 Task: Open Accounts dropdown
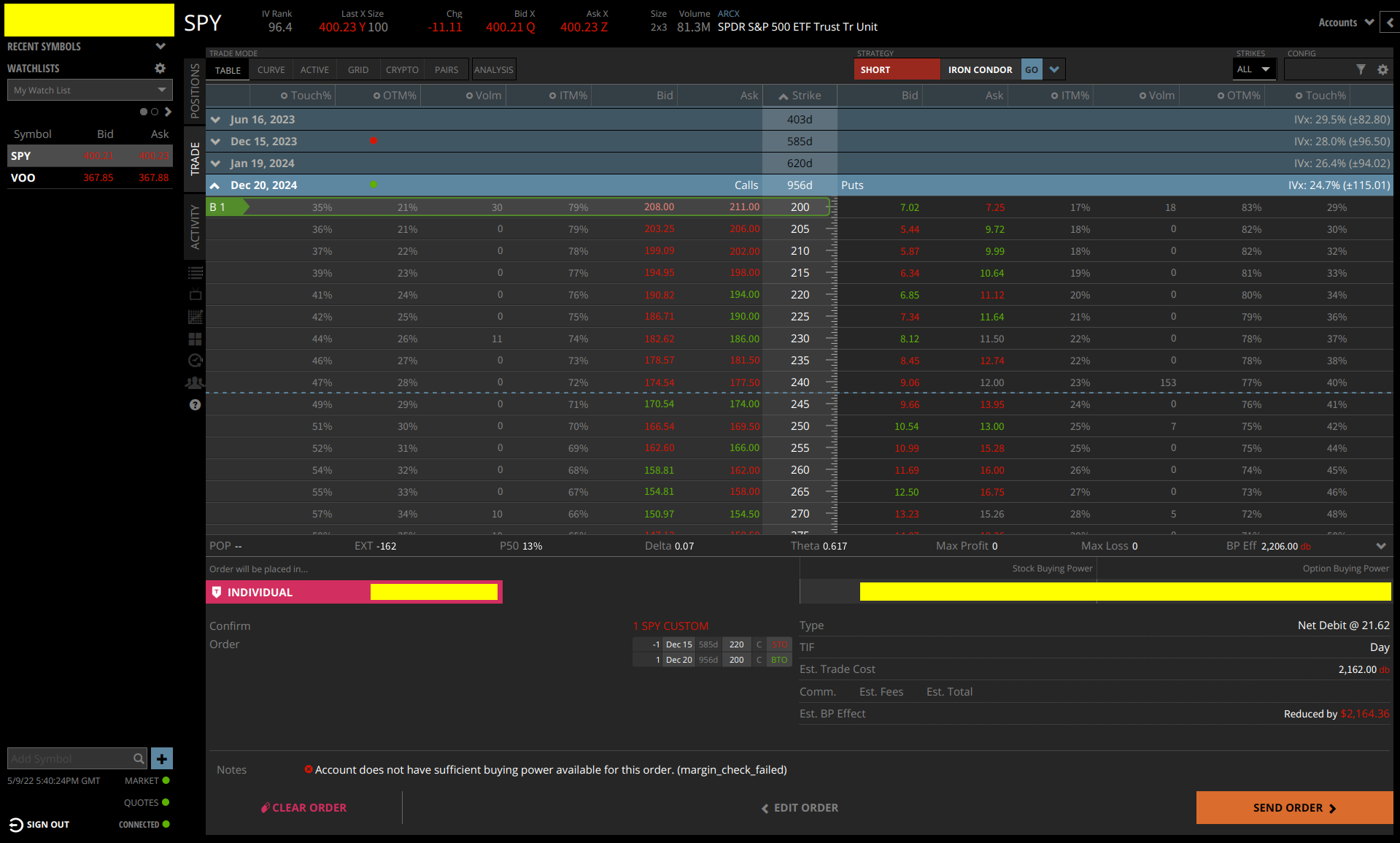coord(1345,23)
